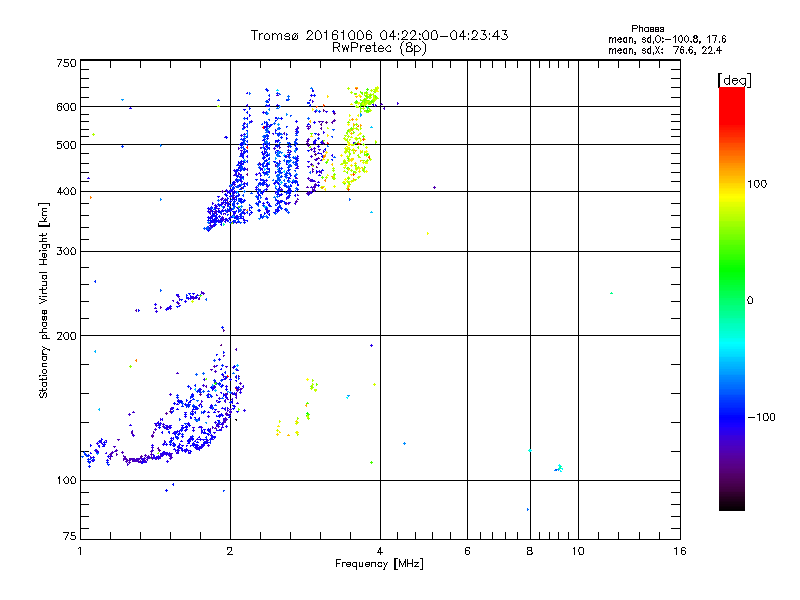Image resolution: width=800 pixels, height=600 pixels.
Task: Click the 600 tick label on the height axis
Action: click(66, 107)
